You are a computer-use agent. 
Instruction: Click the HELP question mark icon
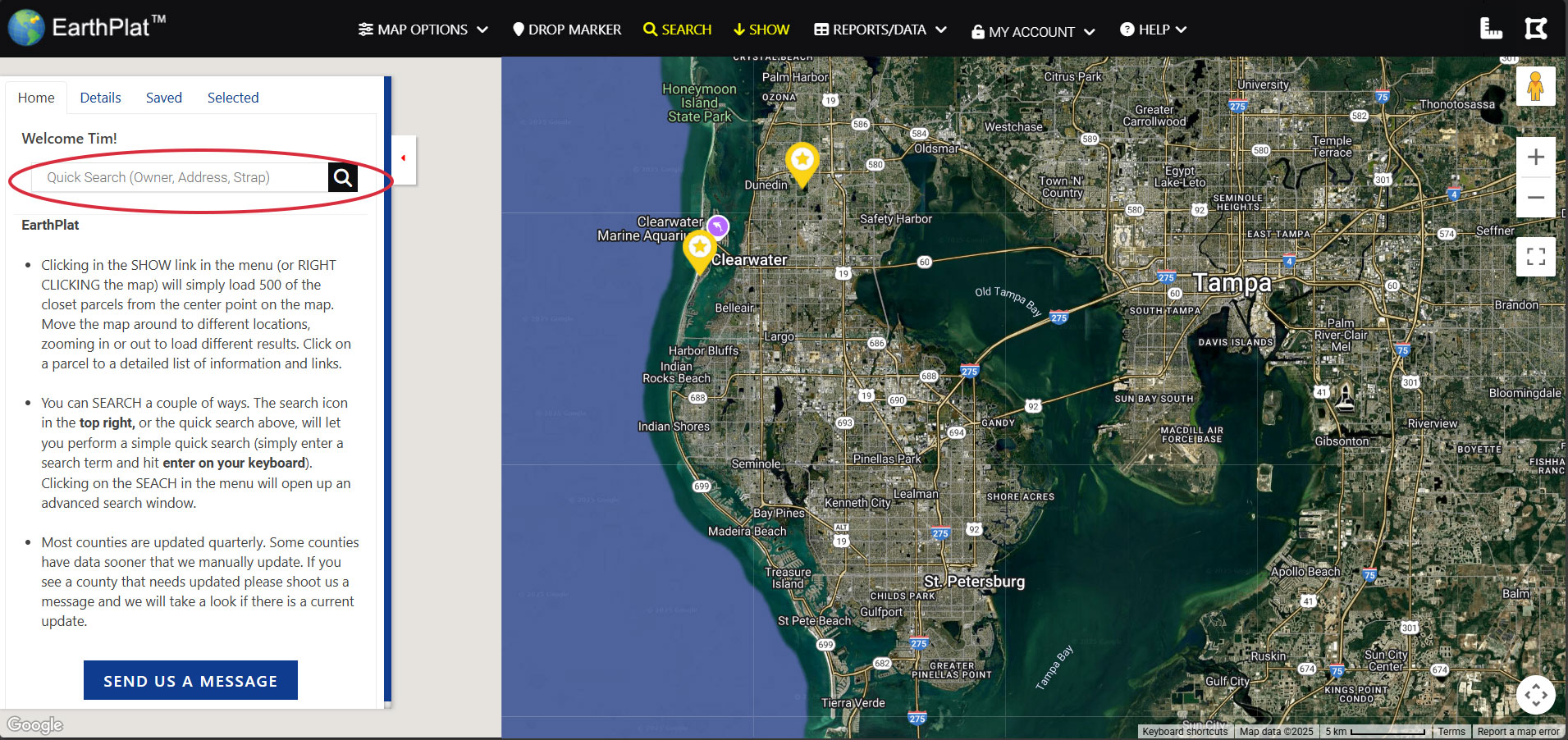pyautogui.click(x=1127, y=30)
